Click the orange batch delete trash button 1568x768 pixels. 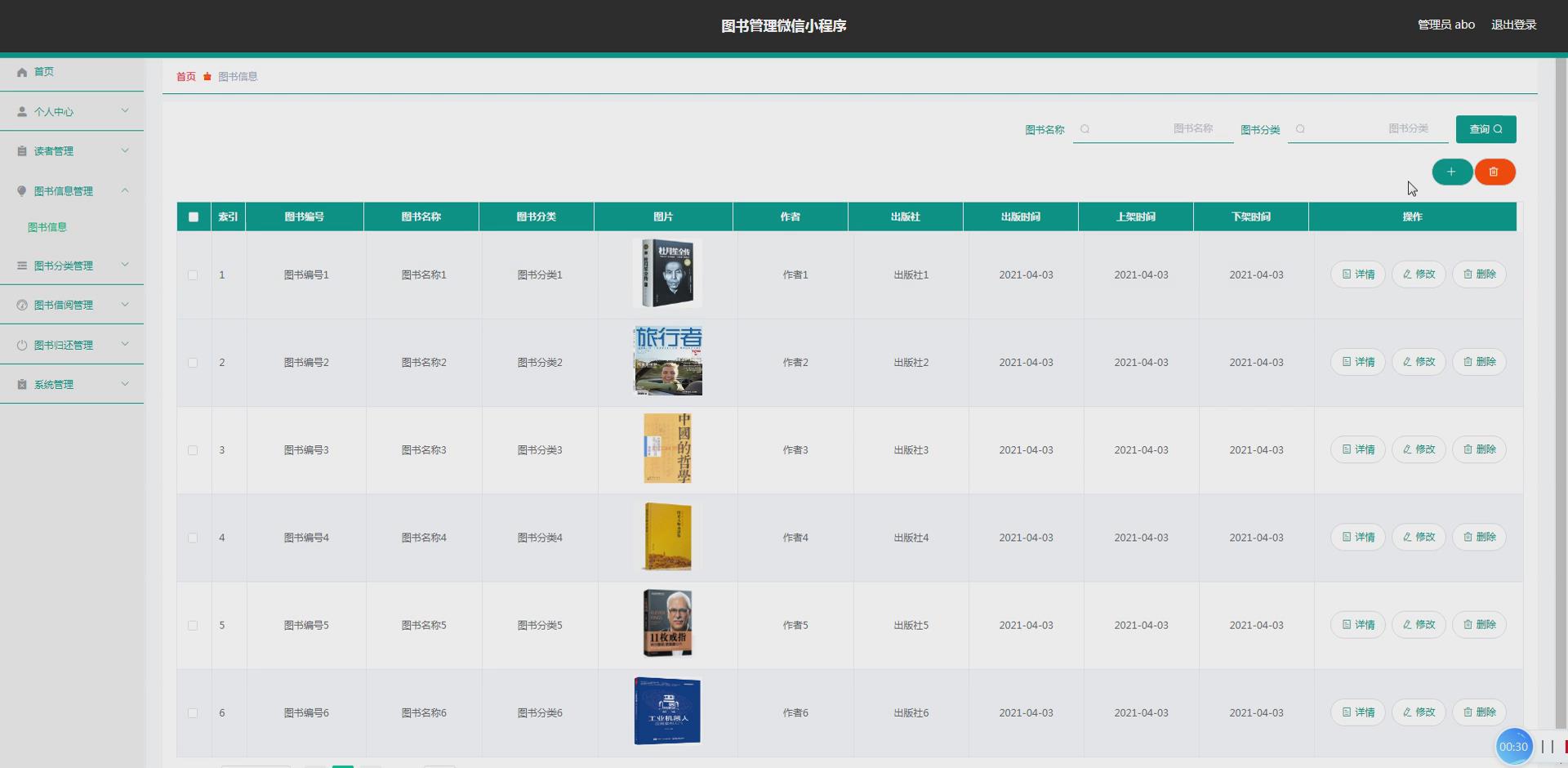coord(1494,172)
